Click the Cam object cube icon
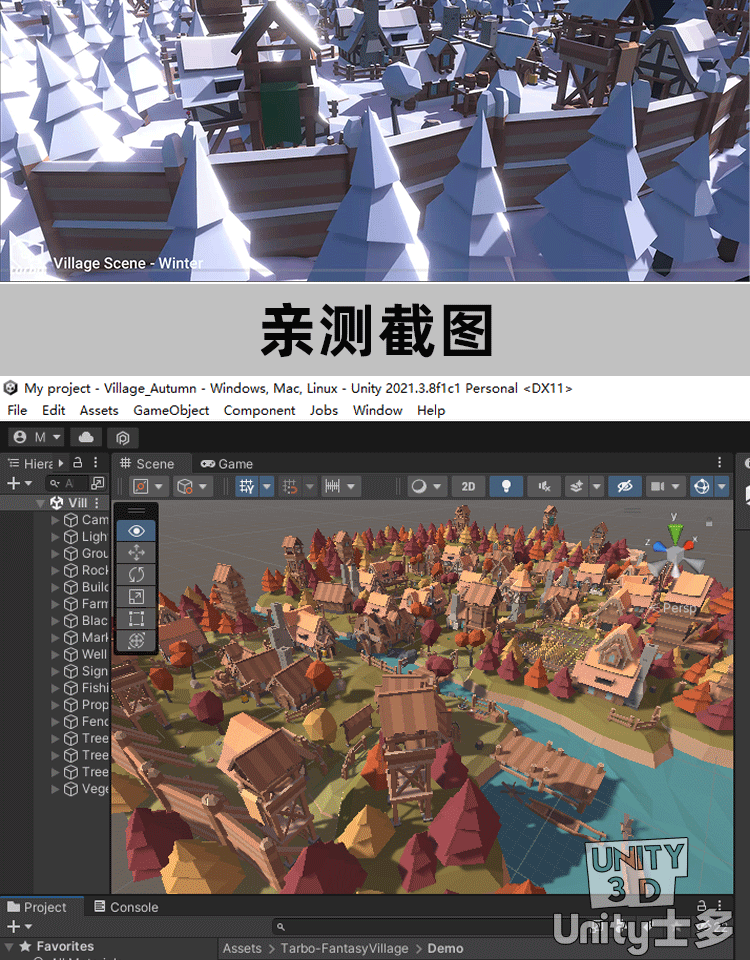 (x=71, y=520)
